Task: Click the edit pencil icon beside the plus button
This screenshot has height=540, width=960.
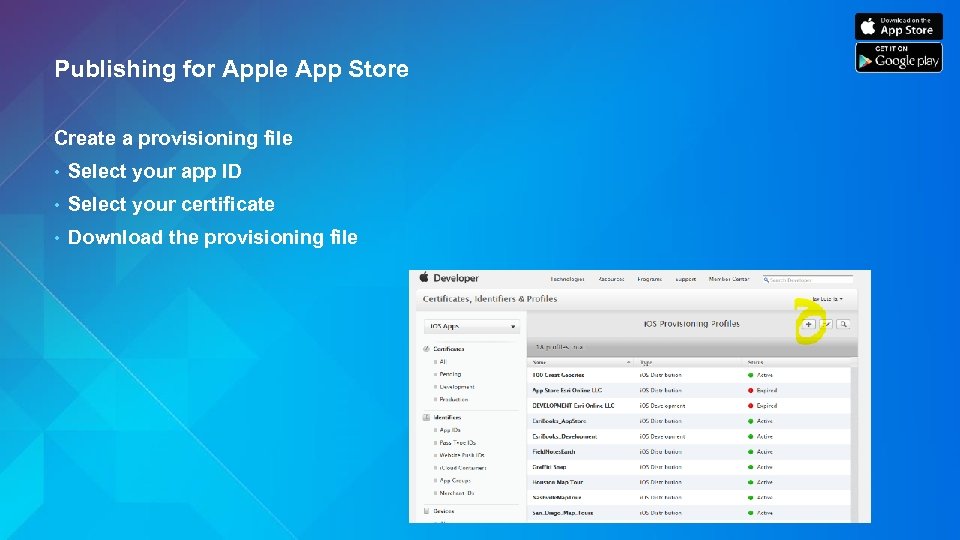Action: coord(826,324)
